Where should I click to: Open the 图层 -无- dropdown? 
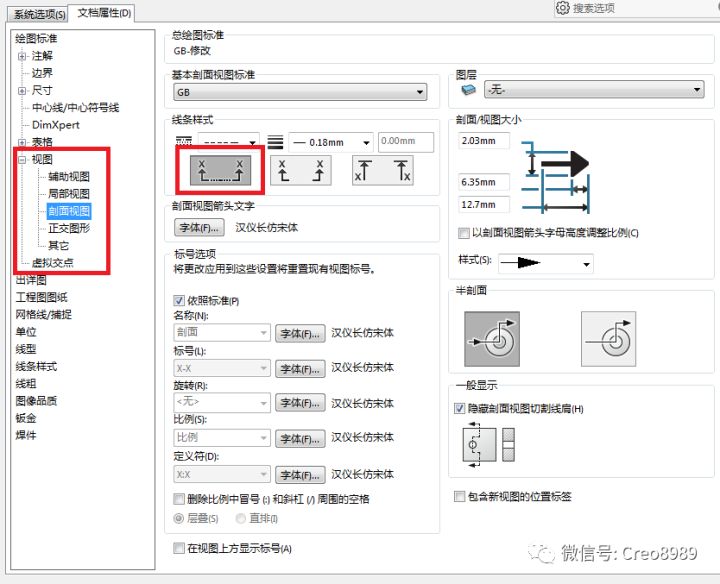click(x=594, y=89)
